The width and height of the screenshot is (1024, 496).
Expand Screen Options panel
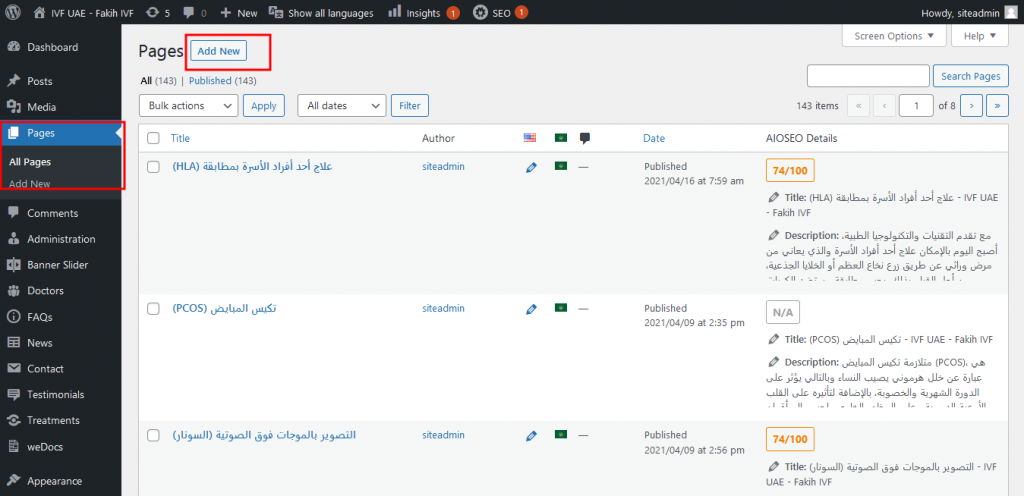(x=893, y=36)
